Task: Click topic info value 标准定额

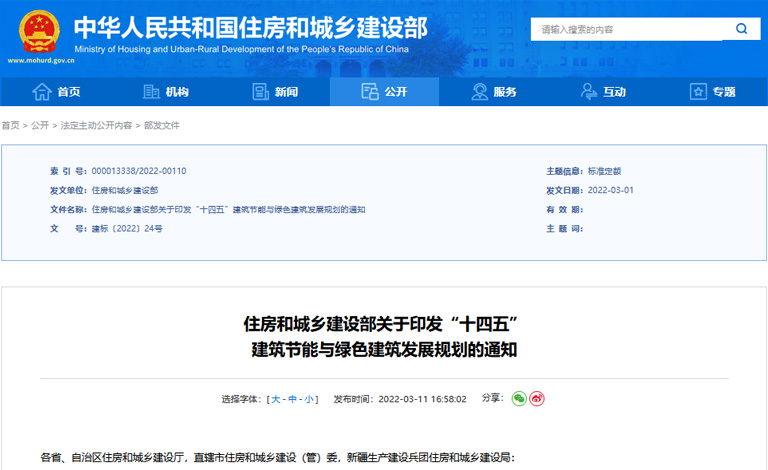Action: (x=604, y=171)
